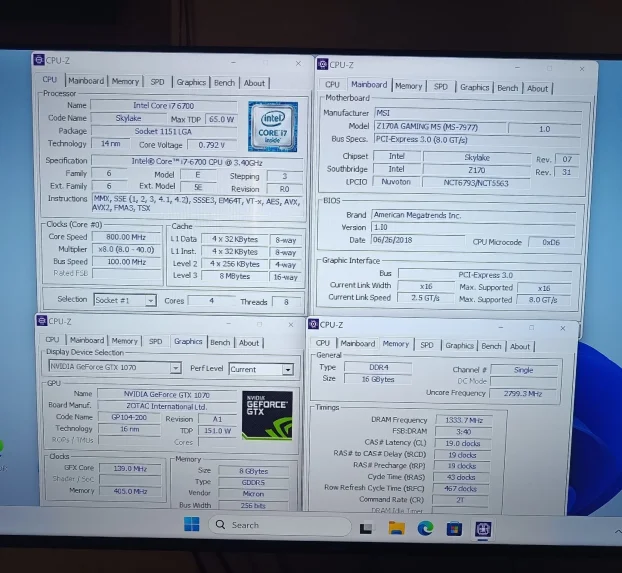Select Graphics tab in Mainboard window
This screenshot has height=573, width=622.
click(x=474, y=87)
